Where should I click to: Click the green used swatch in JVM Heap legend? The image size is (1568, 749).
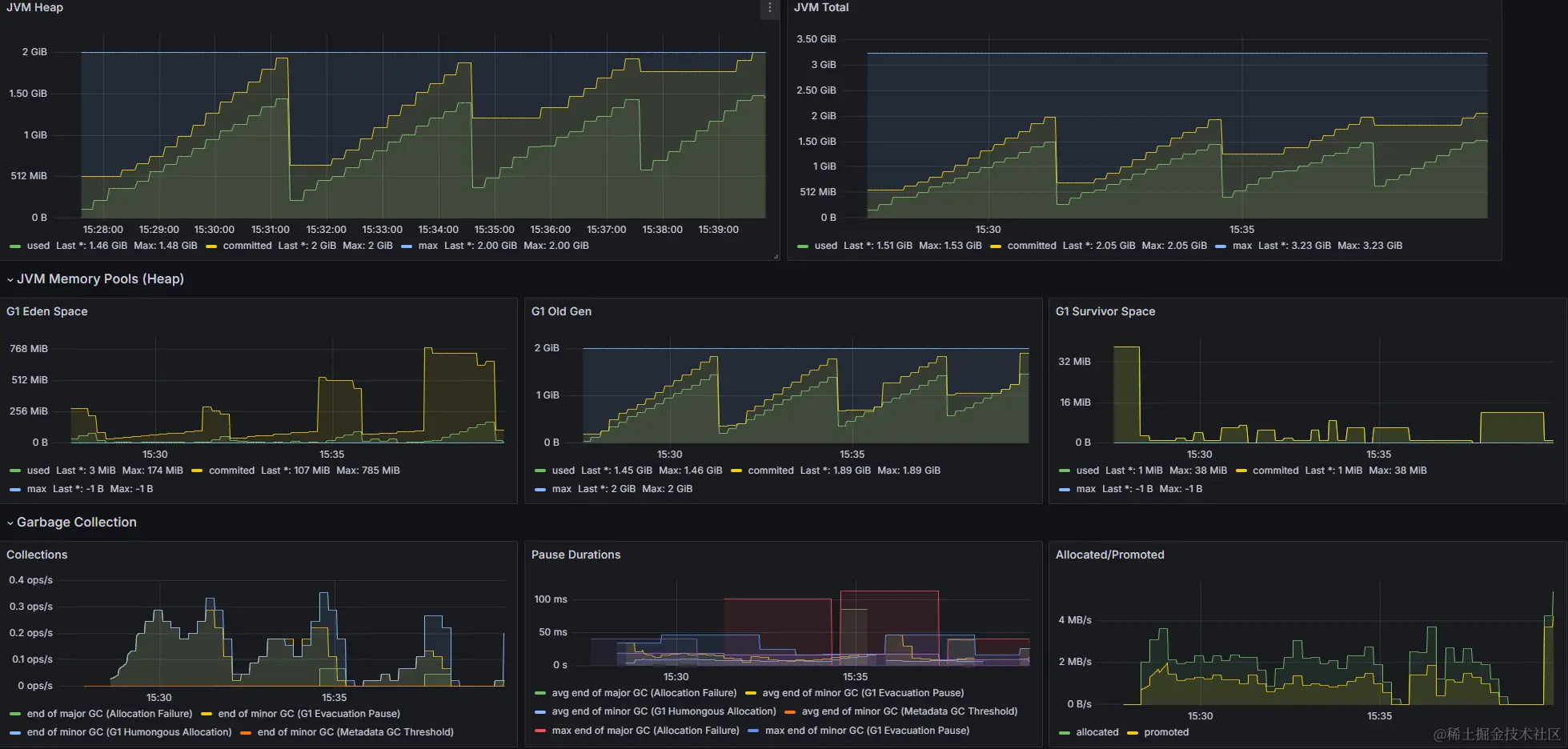tap(15, 246)
